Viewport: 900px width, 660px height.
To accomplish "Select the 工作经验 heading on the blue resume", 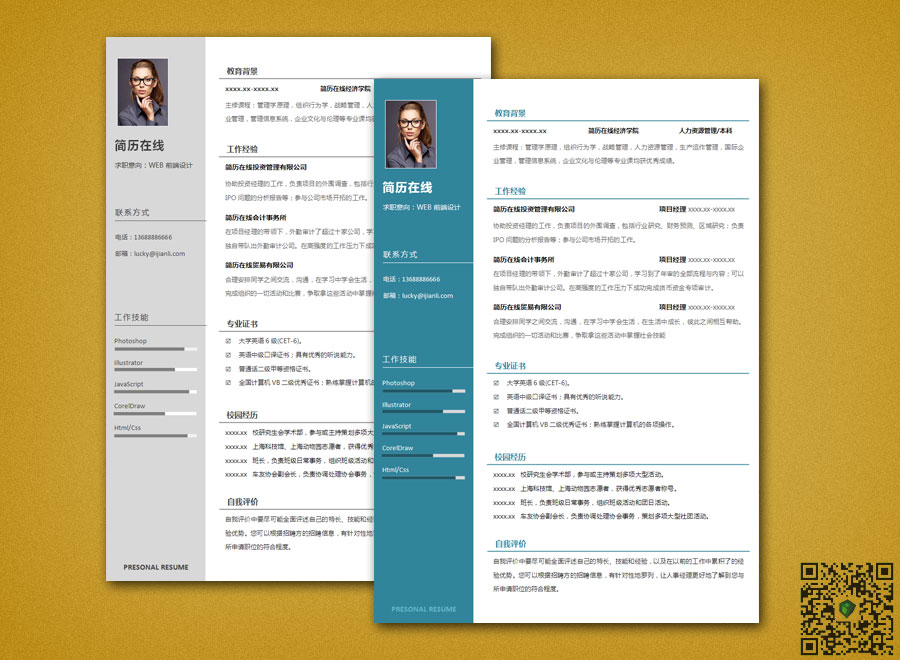I will [510, 191].
